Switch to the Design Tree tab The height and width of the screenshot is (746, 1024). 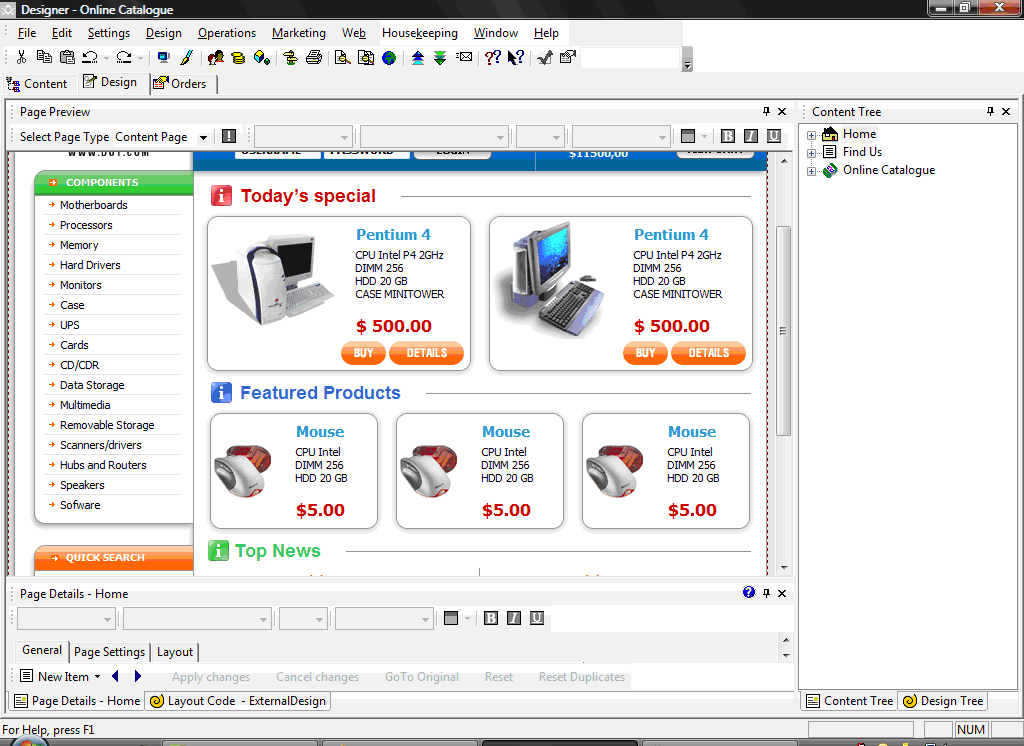click(943, 701)
